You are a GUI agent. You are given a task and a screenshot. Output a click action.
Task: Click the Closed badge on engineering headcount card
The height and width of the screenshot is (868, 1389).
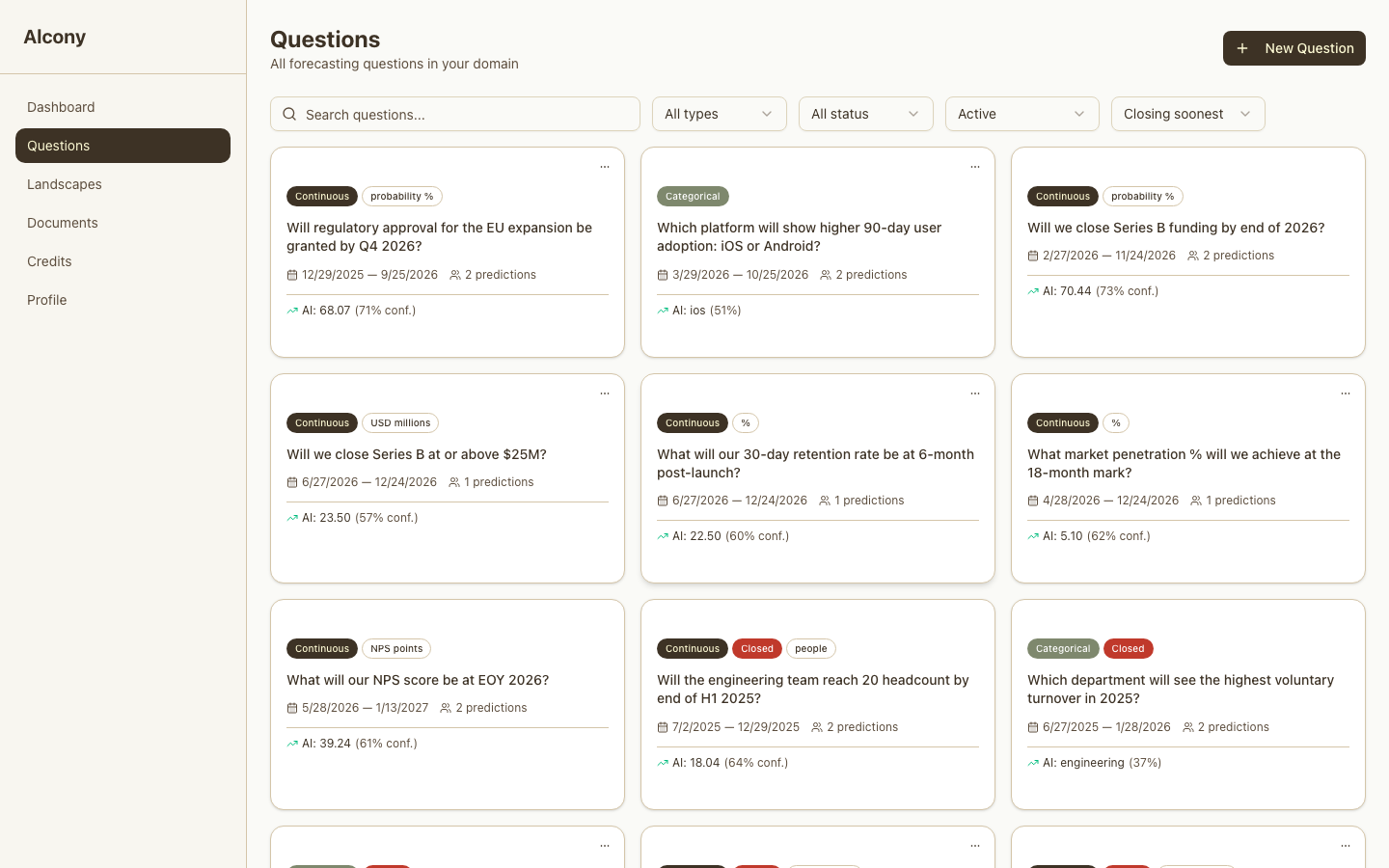(757, 649)
